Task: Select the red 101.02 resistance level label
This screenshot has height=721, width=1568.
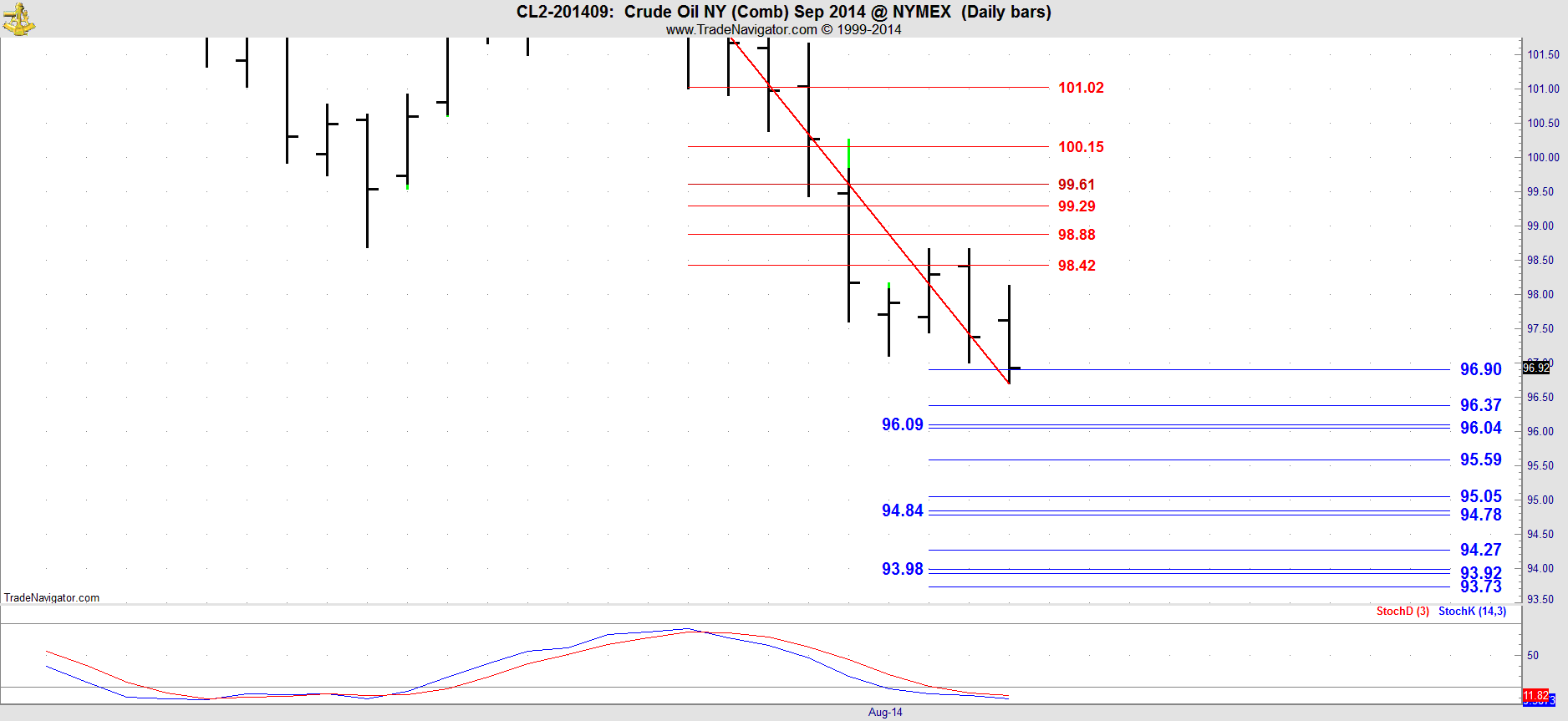Action: pos(1081,88)
